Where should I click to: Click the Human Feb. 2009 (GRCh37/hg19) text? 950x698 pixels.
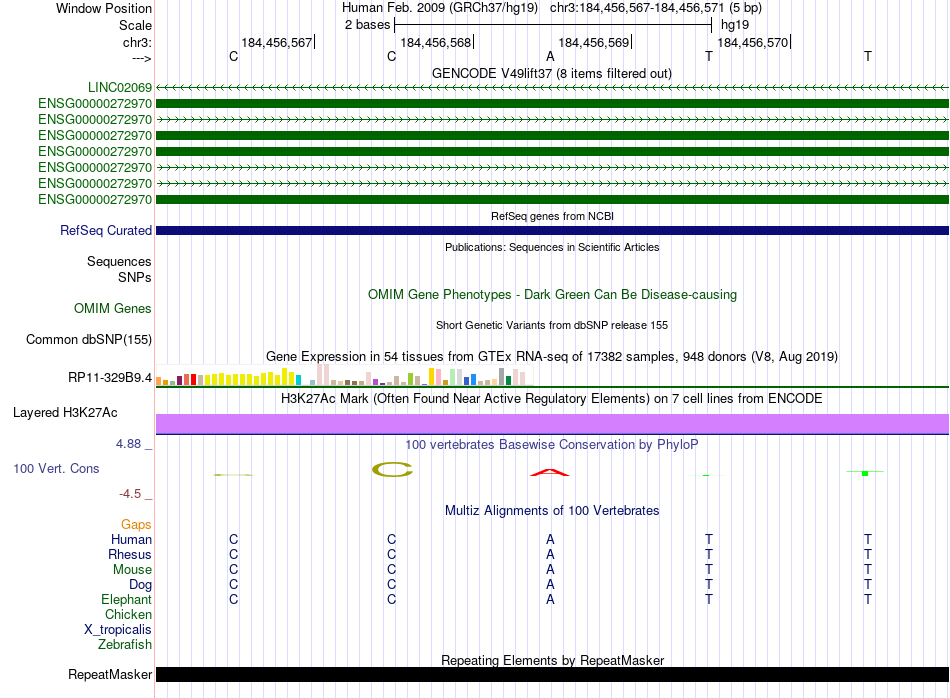440,8
